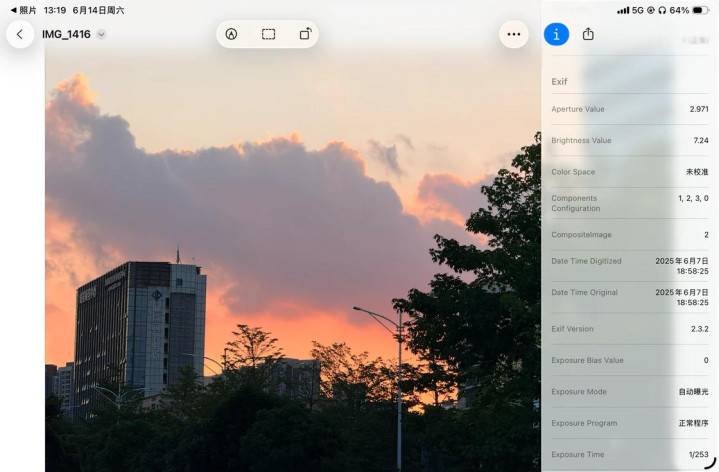The image size is (719, 472).
Task: Tap the battery indicator icon
Action: (x=700, y=10)
